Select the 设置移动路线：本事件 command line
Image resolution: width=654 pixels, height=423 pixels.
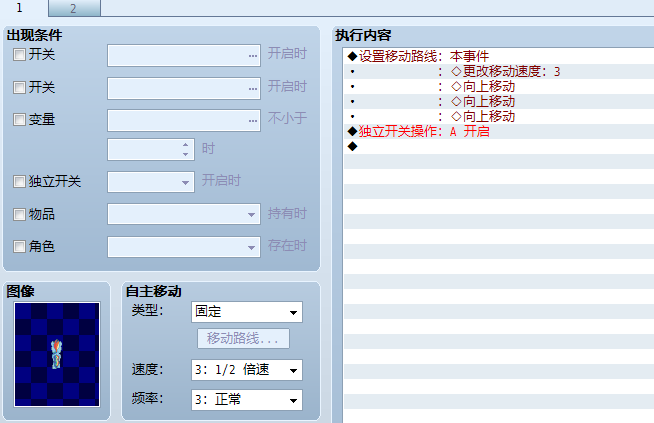499,56
